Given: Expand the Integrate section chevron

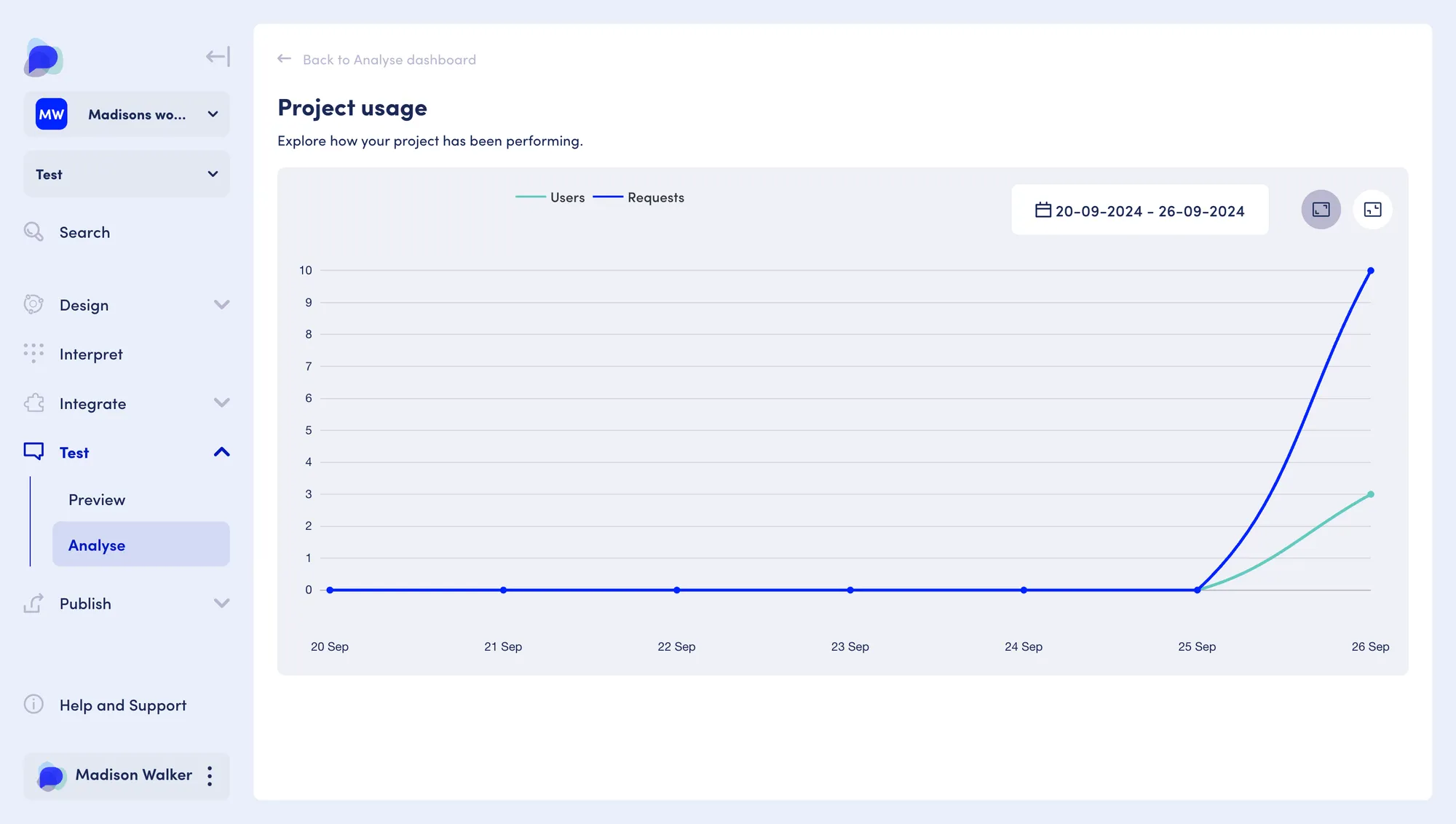Looking at the screenshot, I should coord(222,403).
